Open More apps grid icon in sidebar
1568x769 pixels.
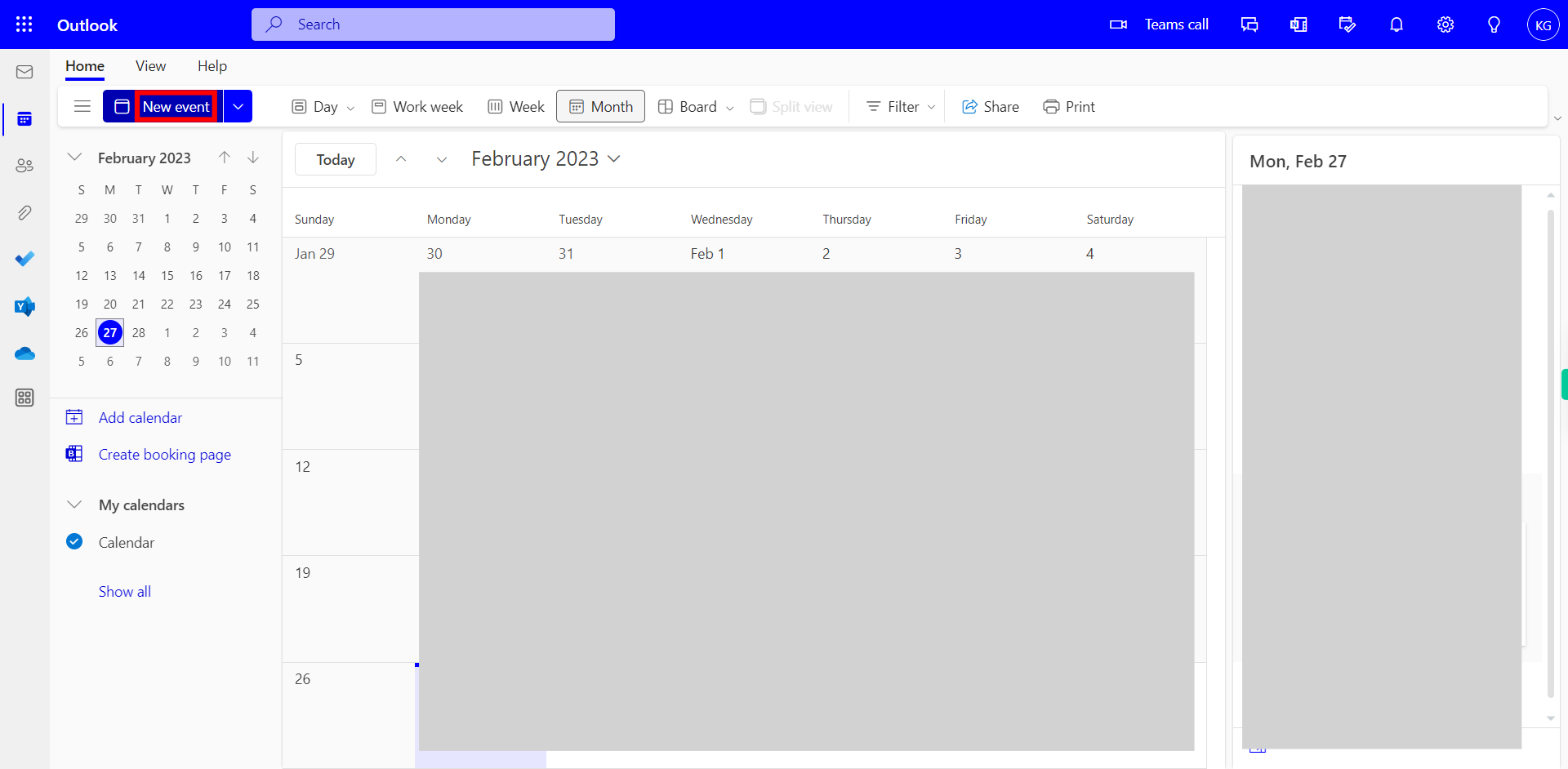(24, 398)
